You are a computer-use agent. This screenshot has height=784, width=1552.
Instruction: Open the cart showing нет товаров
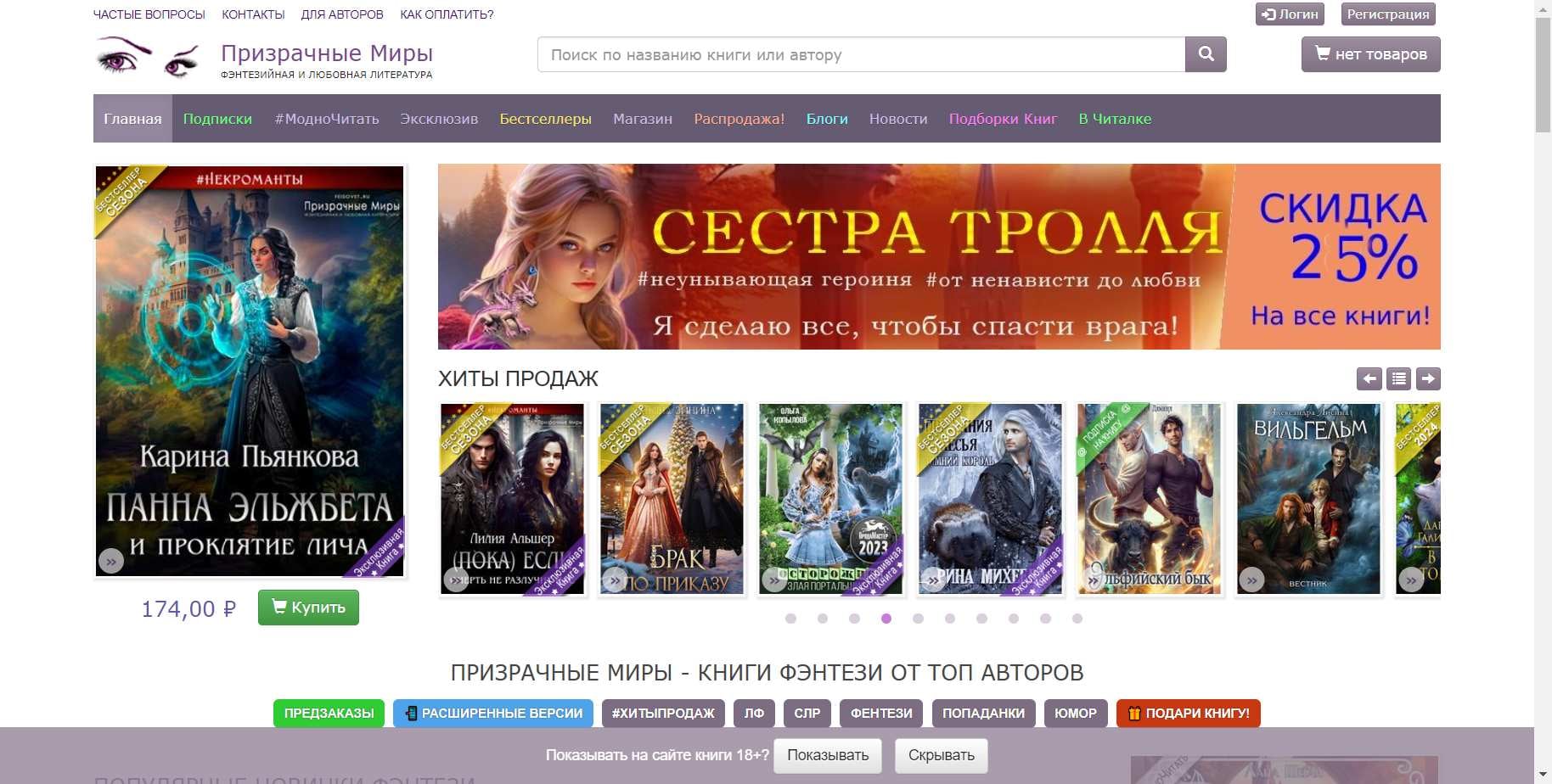tap(1370, 54)
